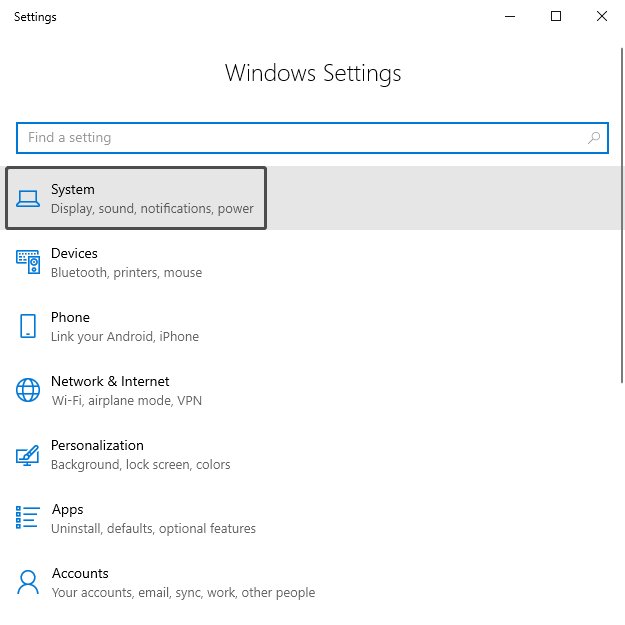The width and height of the screenshot is (625, 625).
Task: Click the Network & Internet globe icon
Action: [28, 390]
